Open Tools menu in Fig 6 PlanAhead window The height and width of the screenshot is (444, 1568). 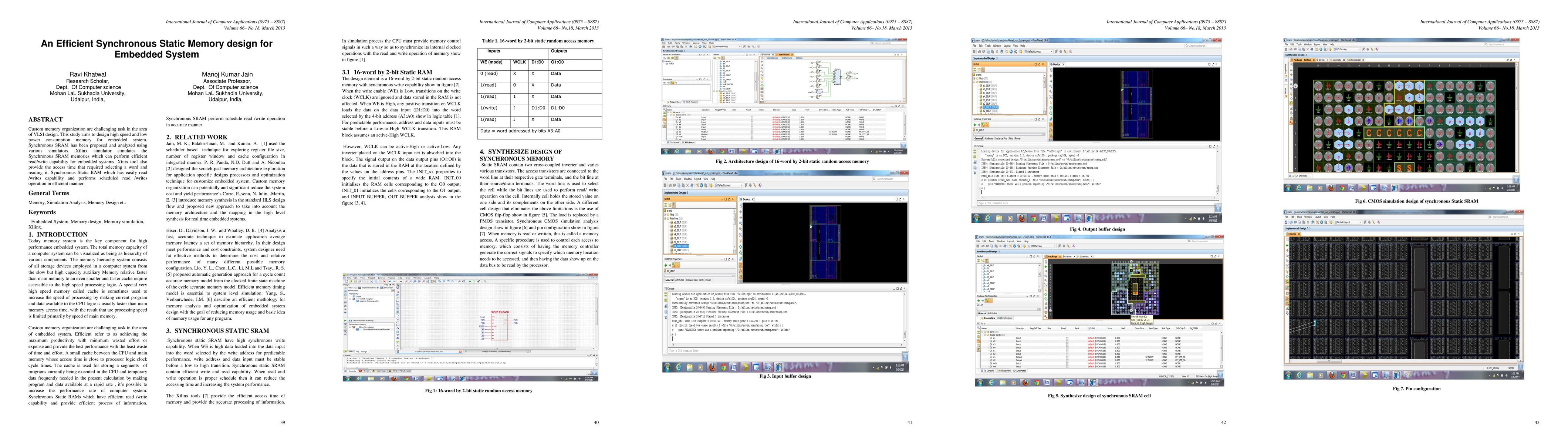point(1299,44)
